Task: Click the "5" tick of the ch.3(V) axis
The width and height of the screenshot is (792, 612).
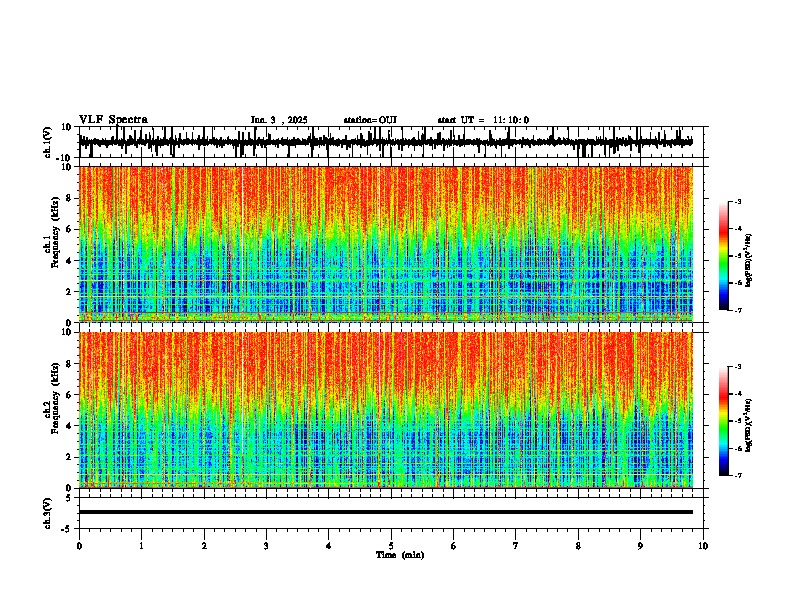Action: pyautogui.click(x=69, y=497)
